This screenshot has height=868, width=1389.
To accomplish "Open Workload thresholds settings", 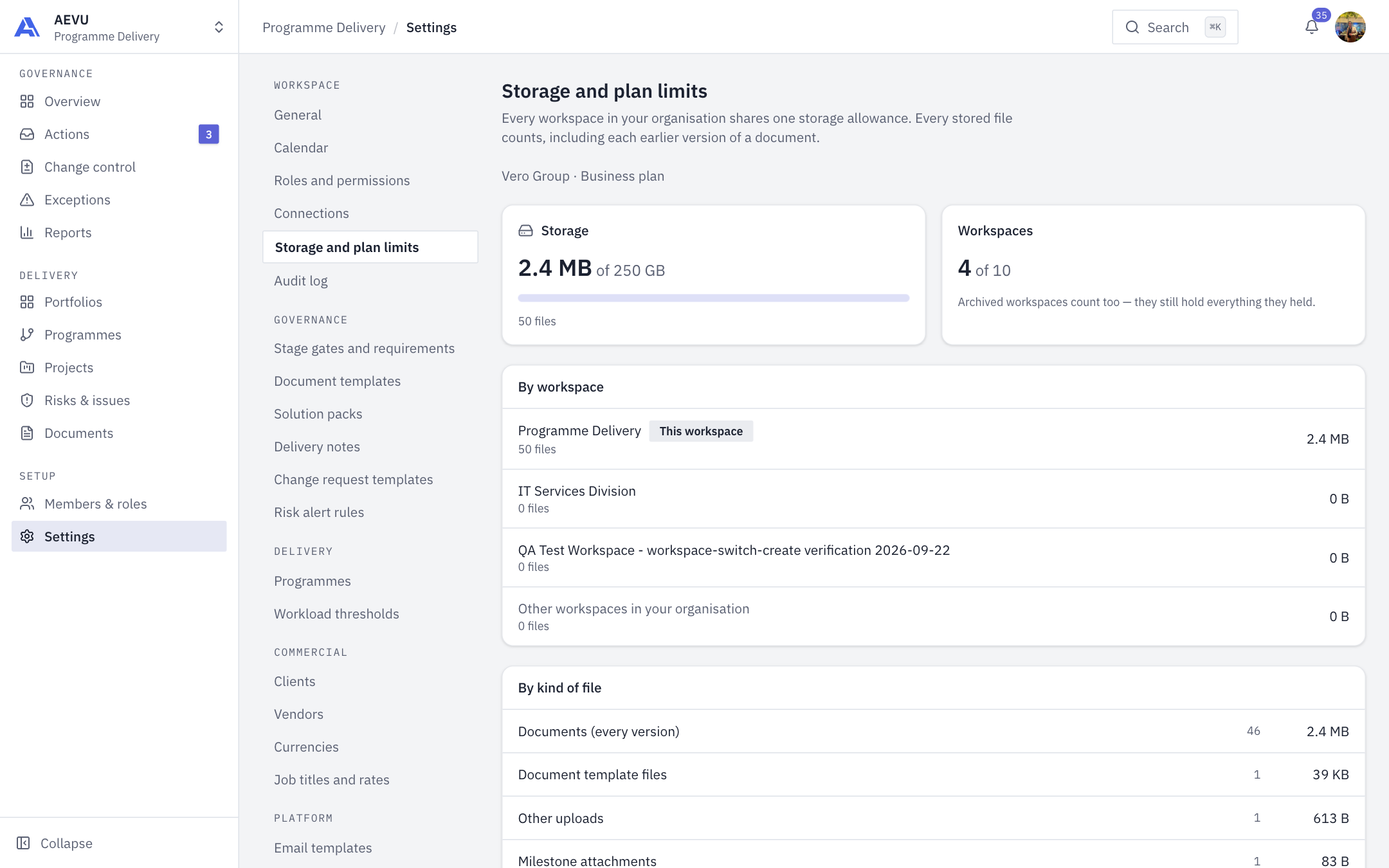I will [x=336, y=614].
